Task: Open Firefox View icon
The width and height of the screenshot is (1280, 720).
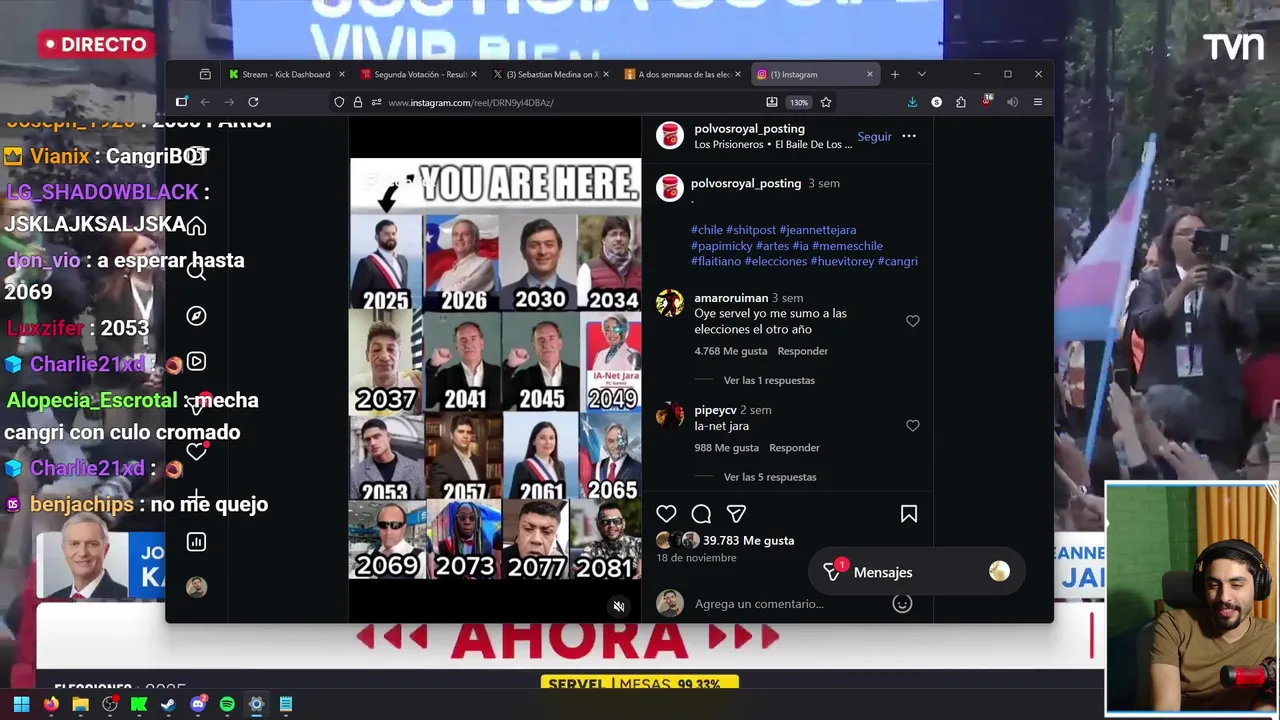Action: 205,74
